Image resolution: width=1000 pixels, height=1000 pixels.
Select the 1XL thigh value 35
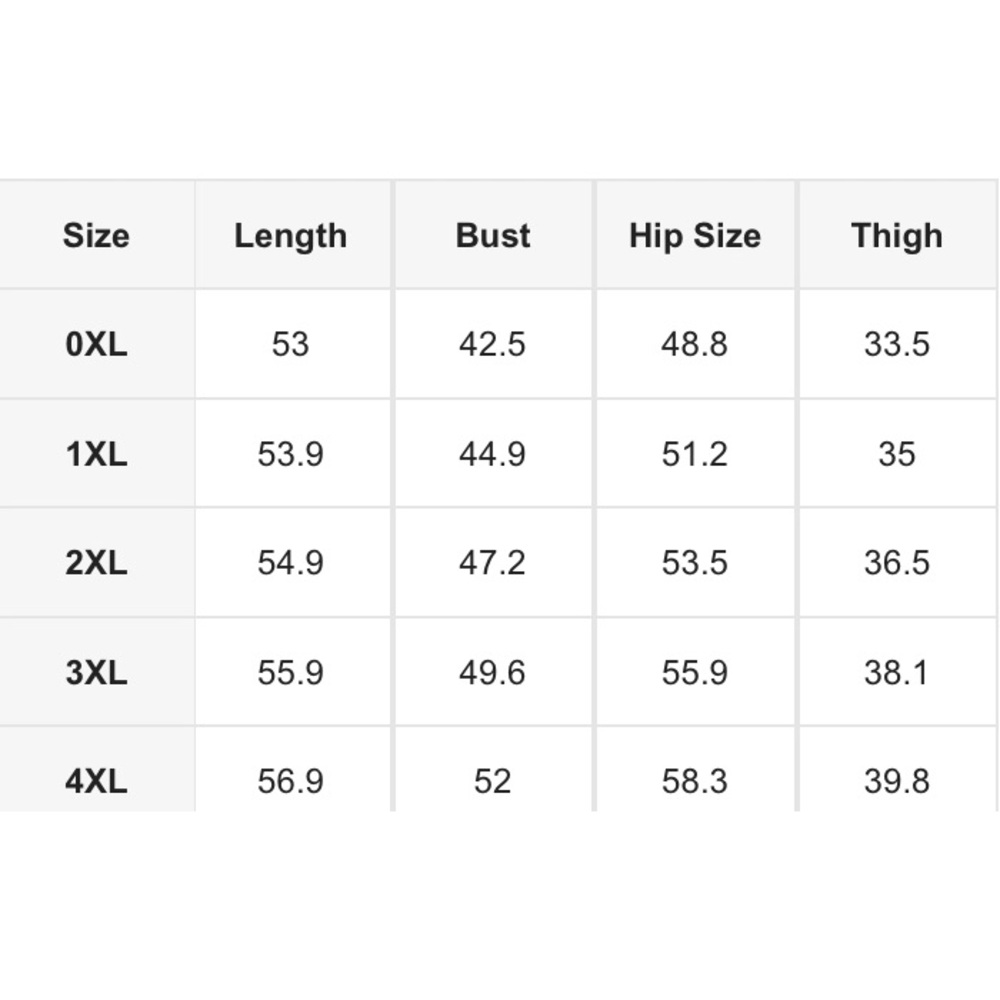click(x=897, y=454)
